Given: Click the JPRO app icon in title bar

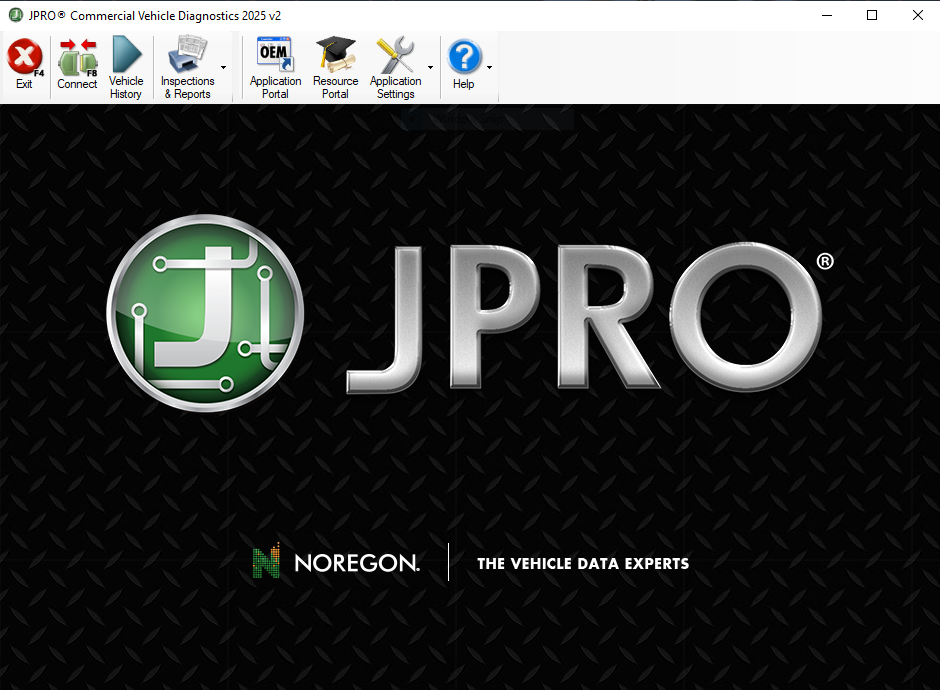Looking at the screenshot, I should coord(15,15).
